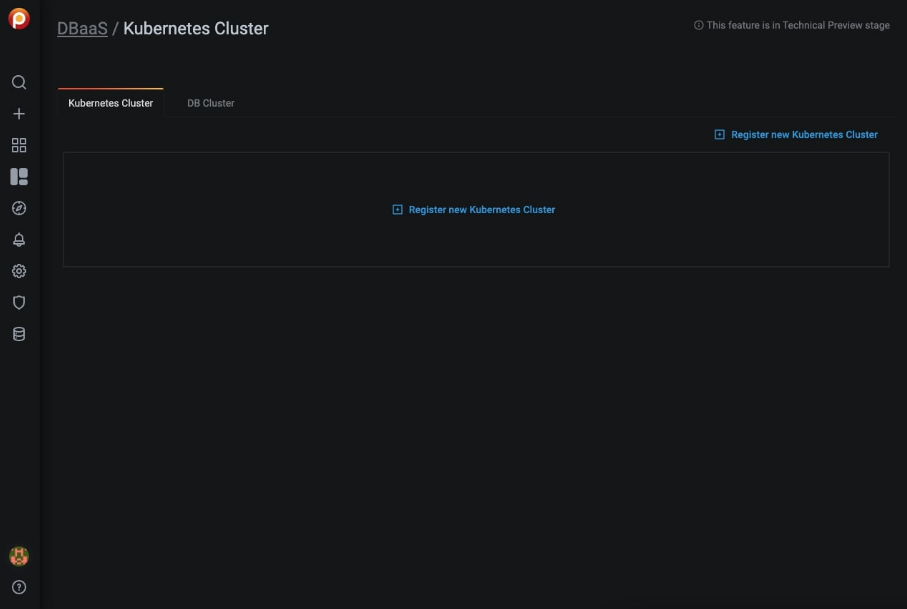Viewport: 907px width, 609px height.
Task: Switch to the DB Cluster tab
Action: [x=211, y=103]
